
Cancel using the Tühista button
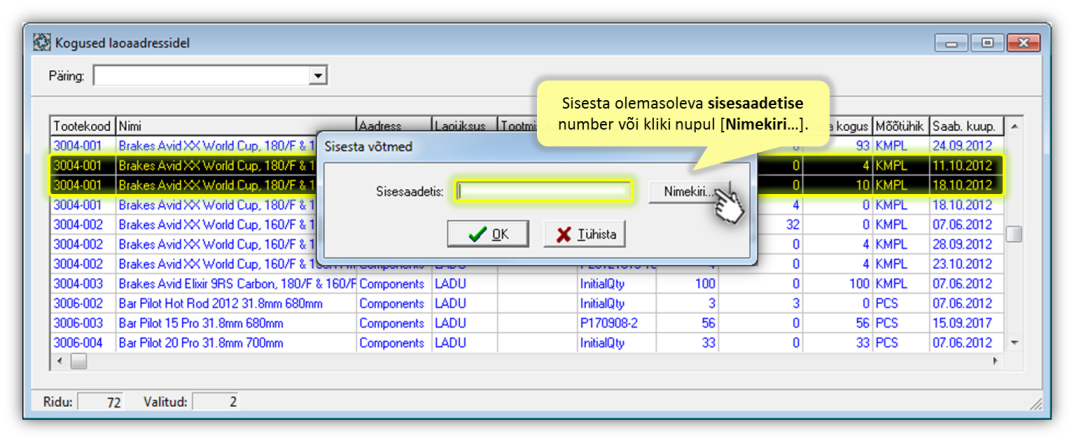[x=585, y=234]
